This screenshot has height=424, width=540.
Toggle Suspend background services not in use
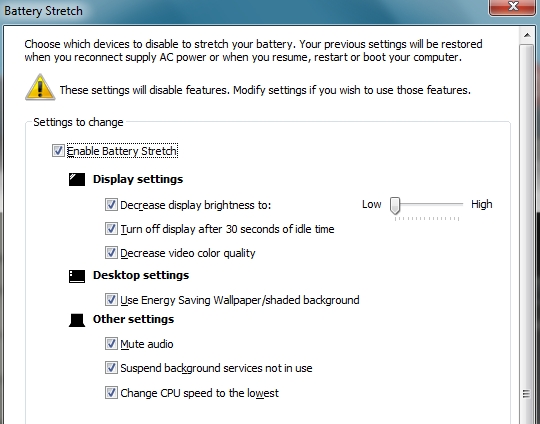(111, 368)
